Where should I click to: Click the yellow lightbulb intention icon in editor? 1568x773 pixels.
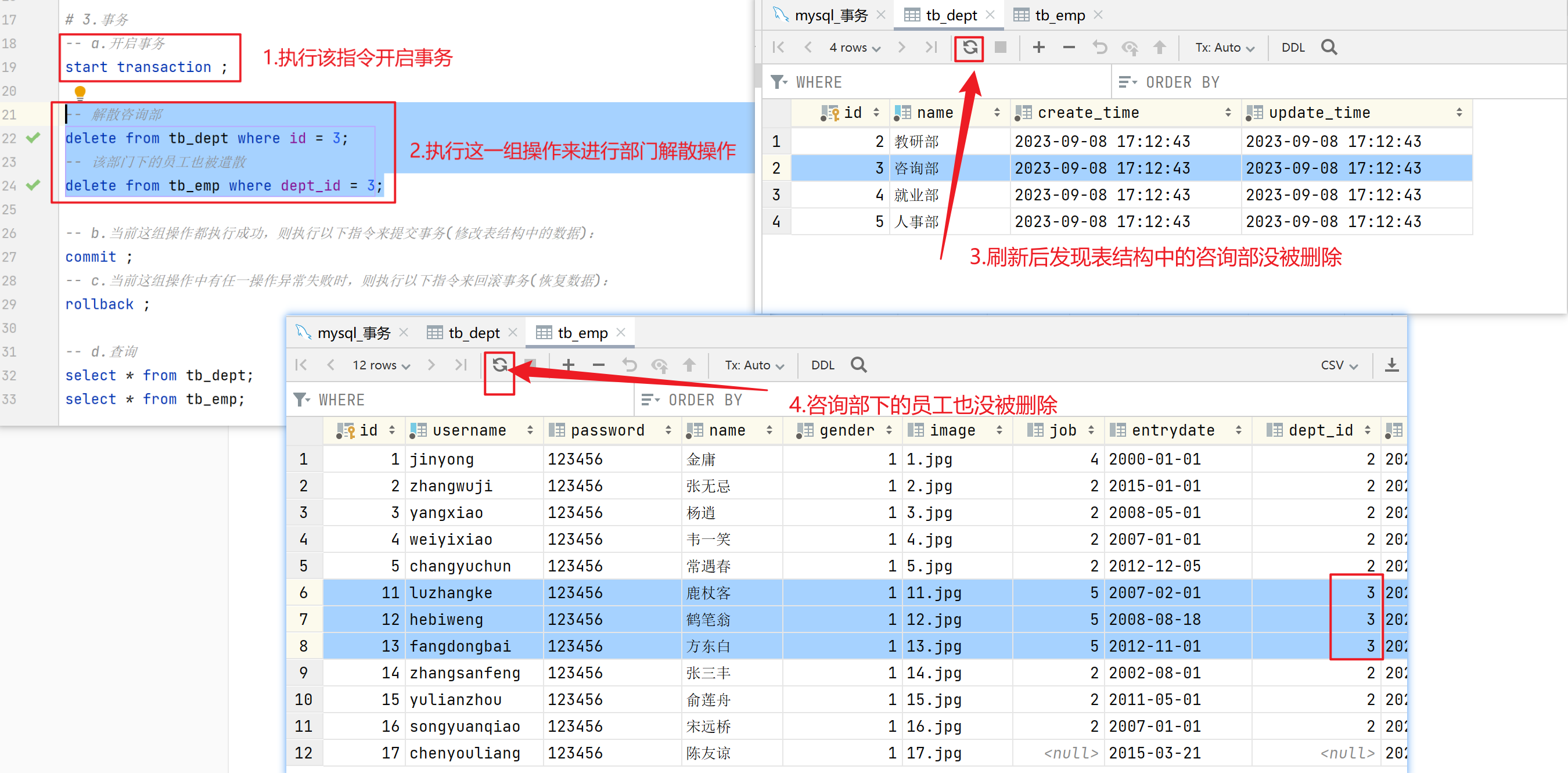coord(80,92)
